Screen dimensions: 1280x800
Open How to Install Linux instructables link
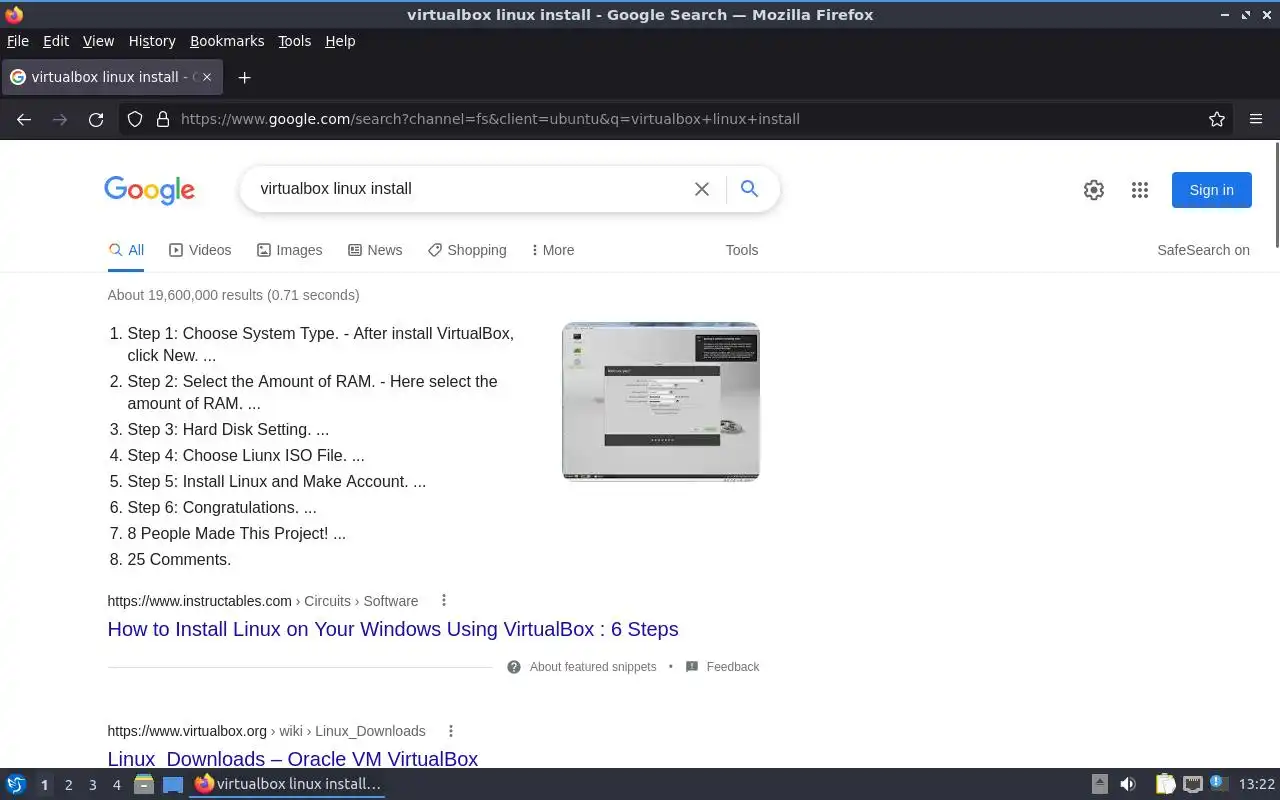(x=393, y=629)
